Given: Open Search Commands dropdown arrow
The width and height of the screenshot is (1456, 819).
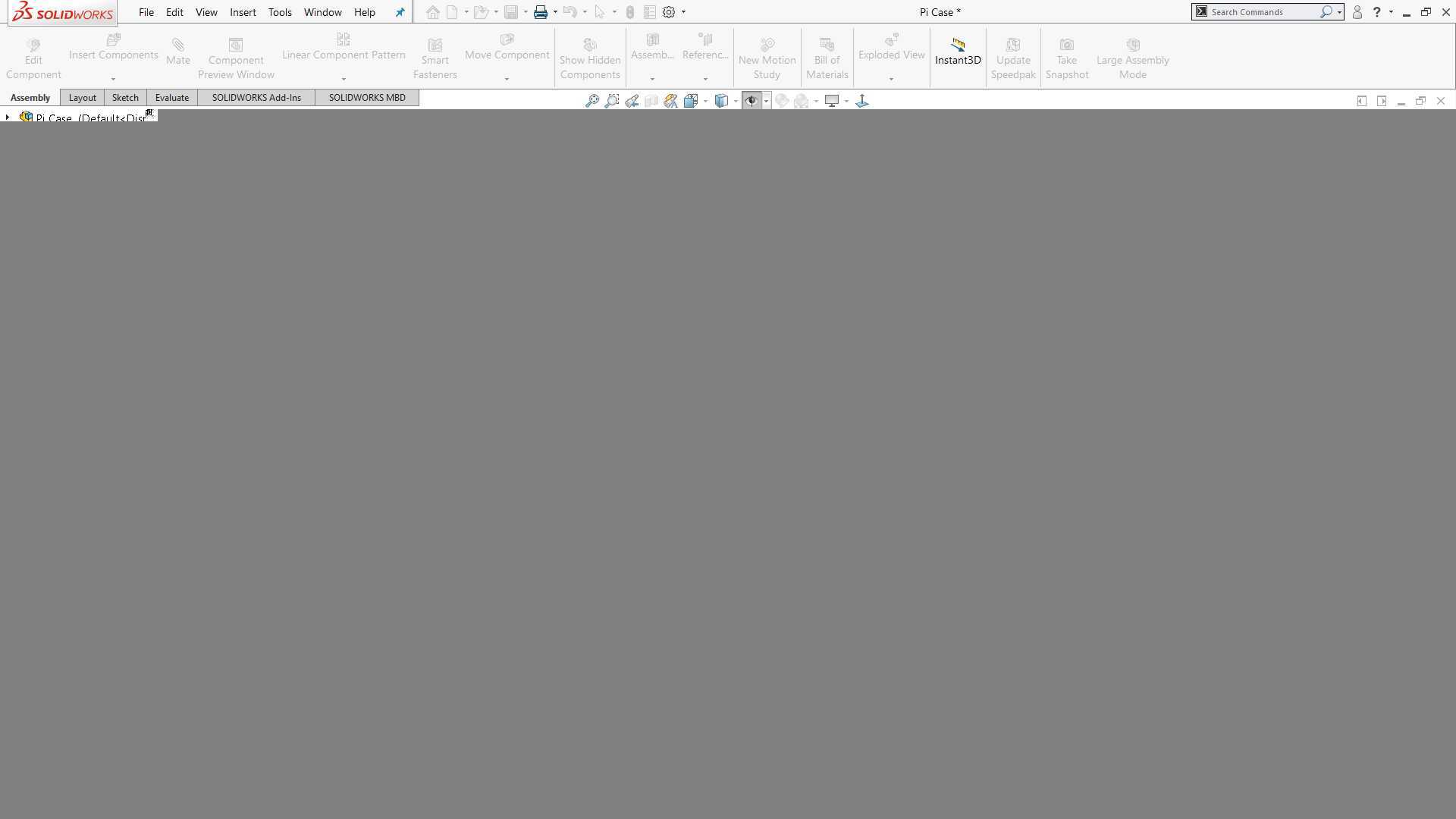Looking at the screenshot, I should tap(1339, 12).
